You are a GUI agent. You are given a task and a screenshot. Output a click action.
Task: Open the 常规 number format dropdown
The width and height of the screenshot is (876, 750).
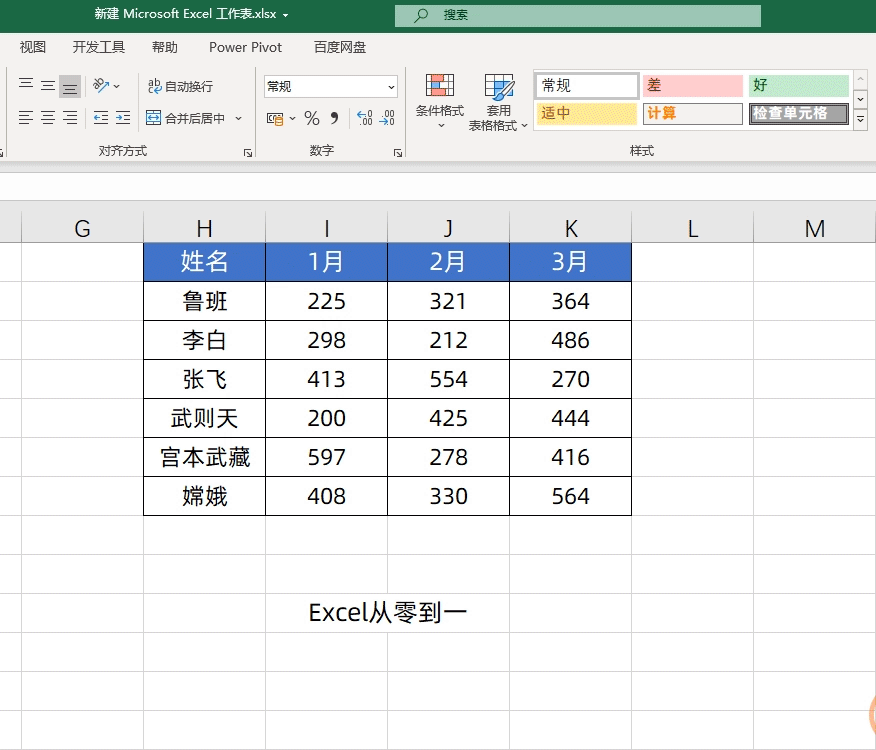[390, 87]
